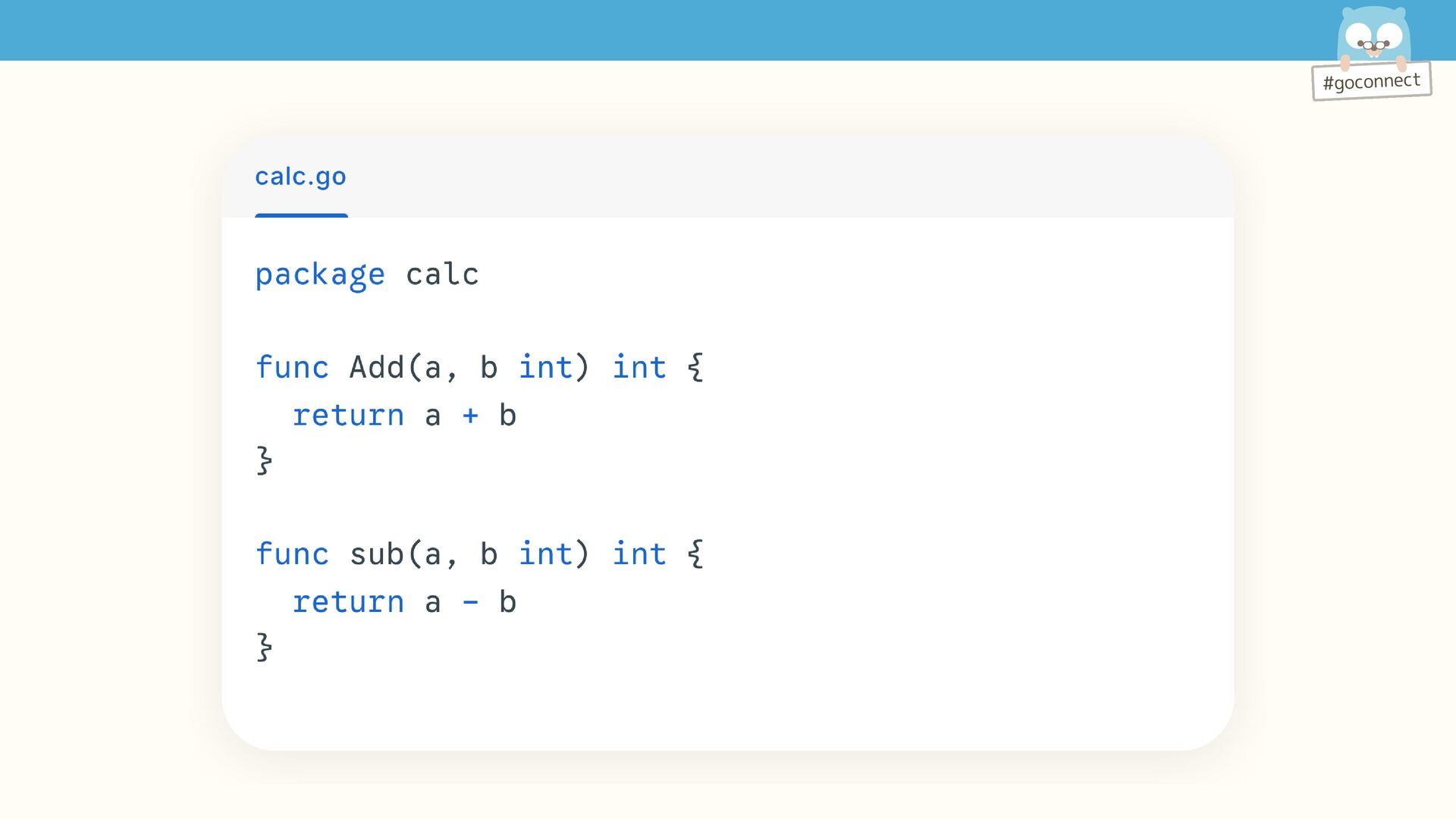Click the return type int of Add
This screenshot has width=1456, height=819.
[639, 368]
